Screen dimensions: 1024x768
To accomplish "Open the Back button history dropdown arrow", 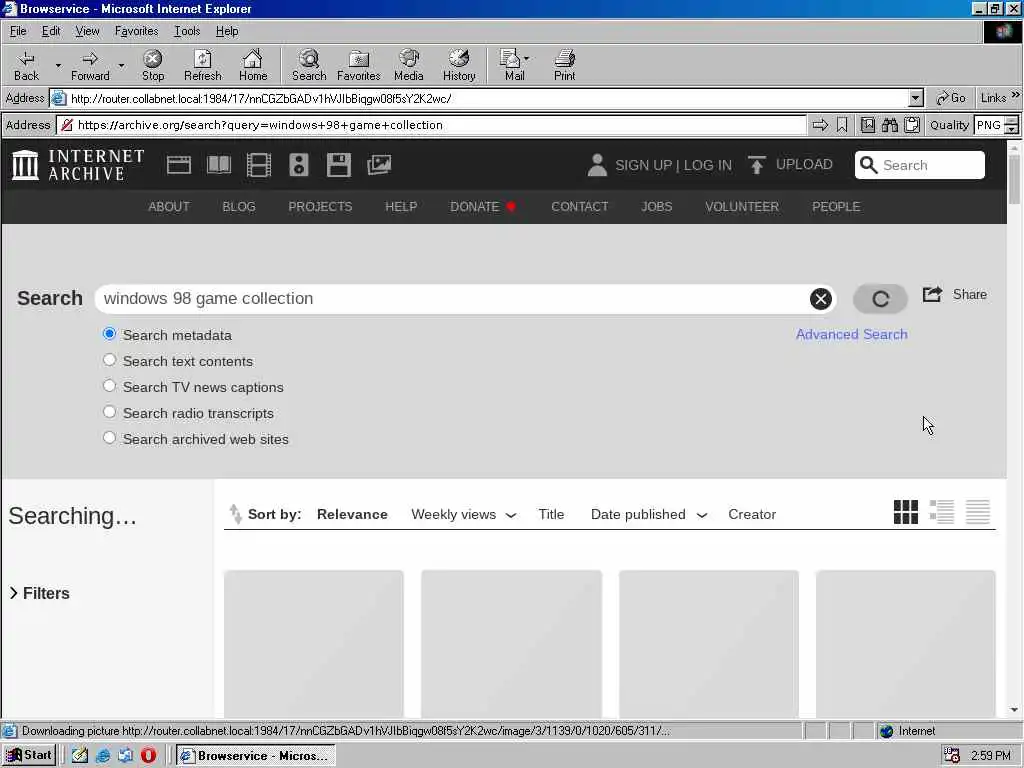I will coord(58,65).
